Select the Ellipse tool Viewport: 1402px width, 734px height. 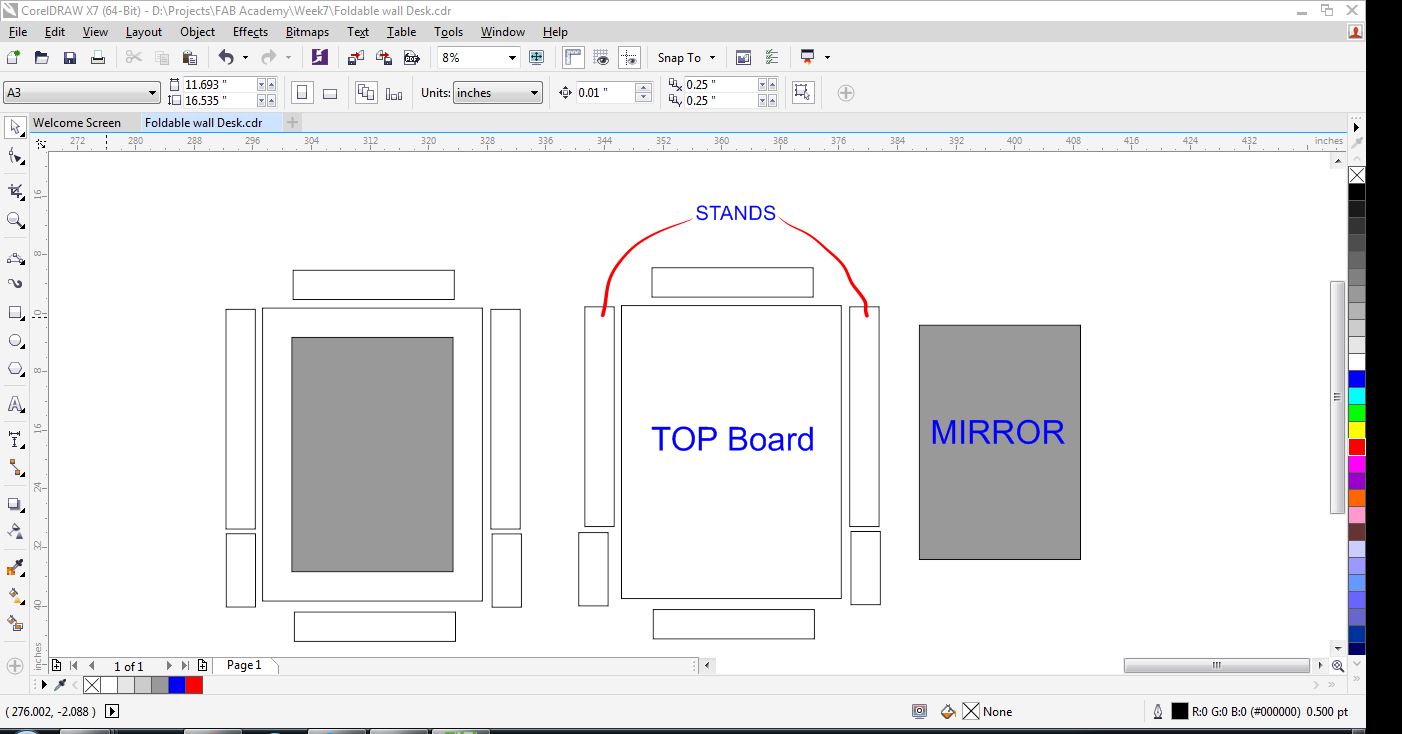pyautogui.click(x=15, y=341)
